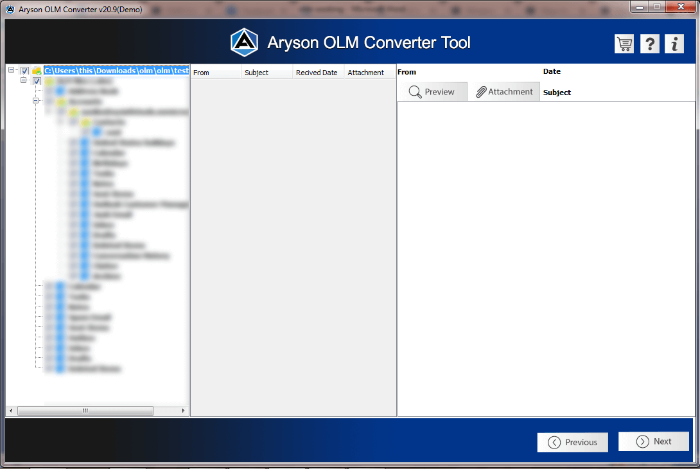Click the bold From label in the preview pane
The image size is (700, 469).
pyautogui.click(x=407, y=72)
